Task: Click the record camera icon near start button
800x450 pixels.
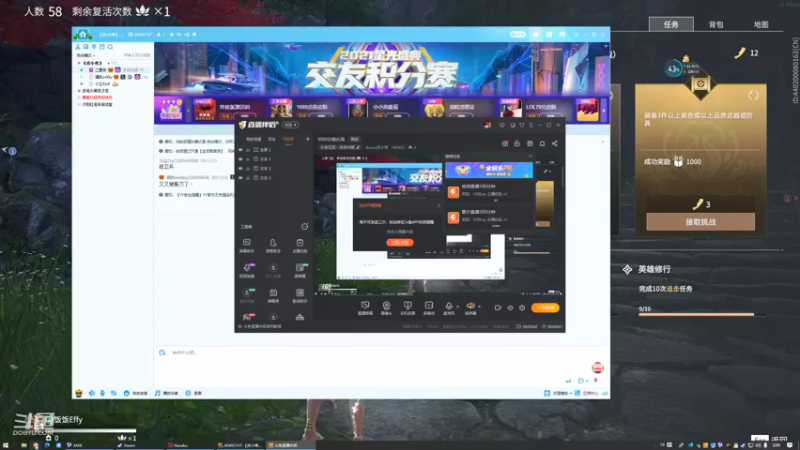Action: [498, 308]
